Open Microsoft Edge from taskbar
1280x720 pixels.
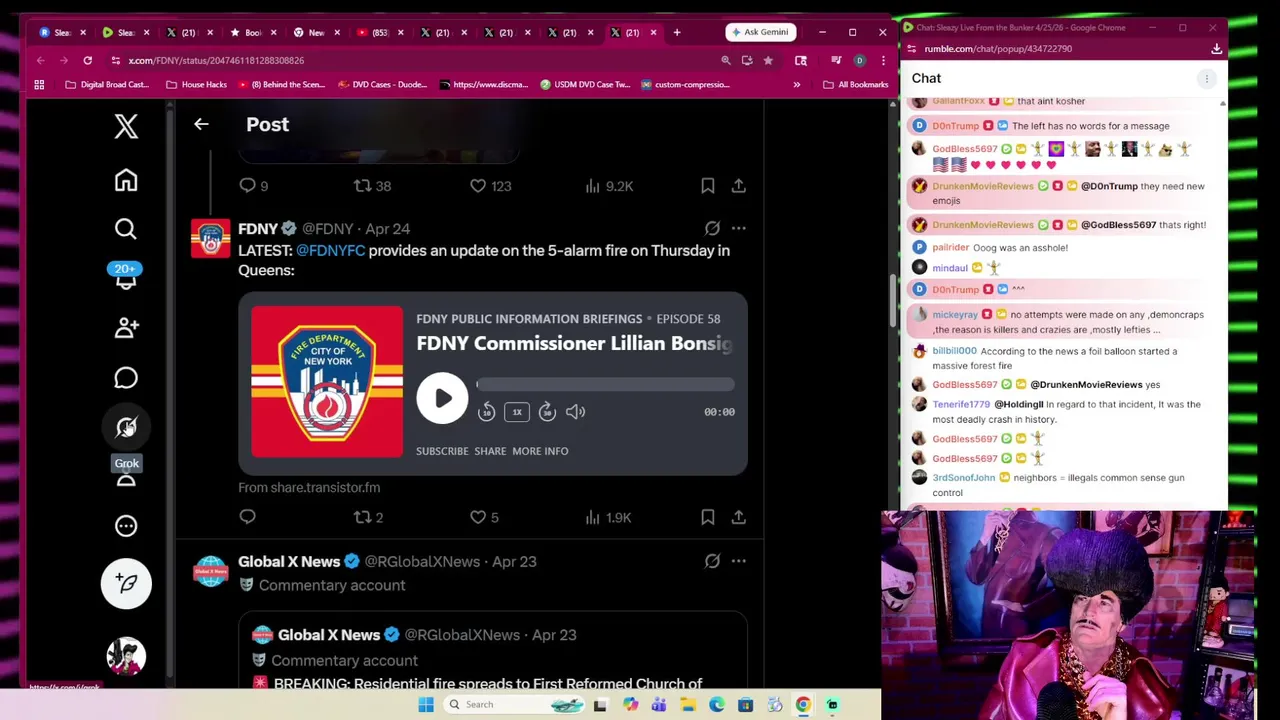(x=717, y=705)
